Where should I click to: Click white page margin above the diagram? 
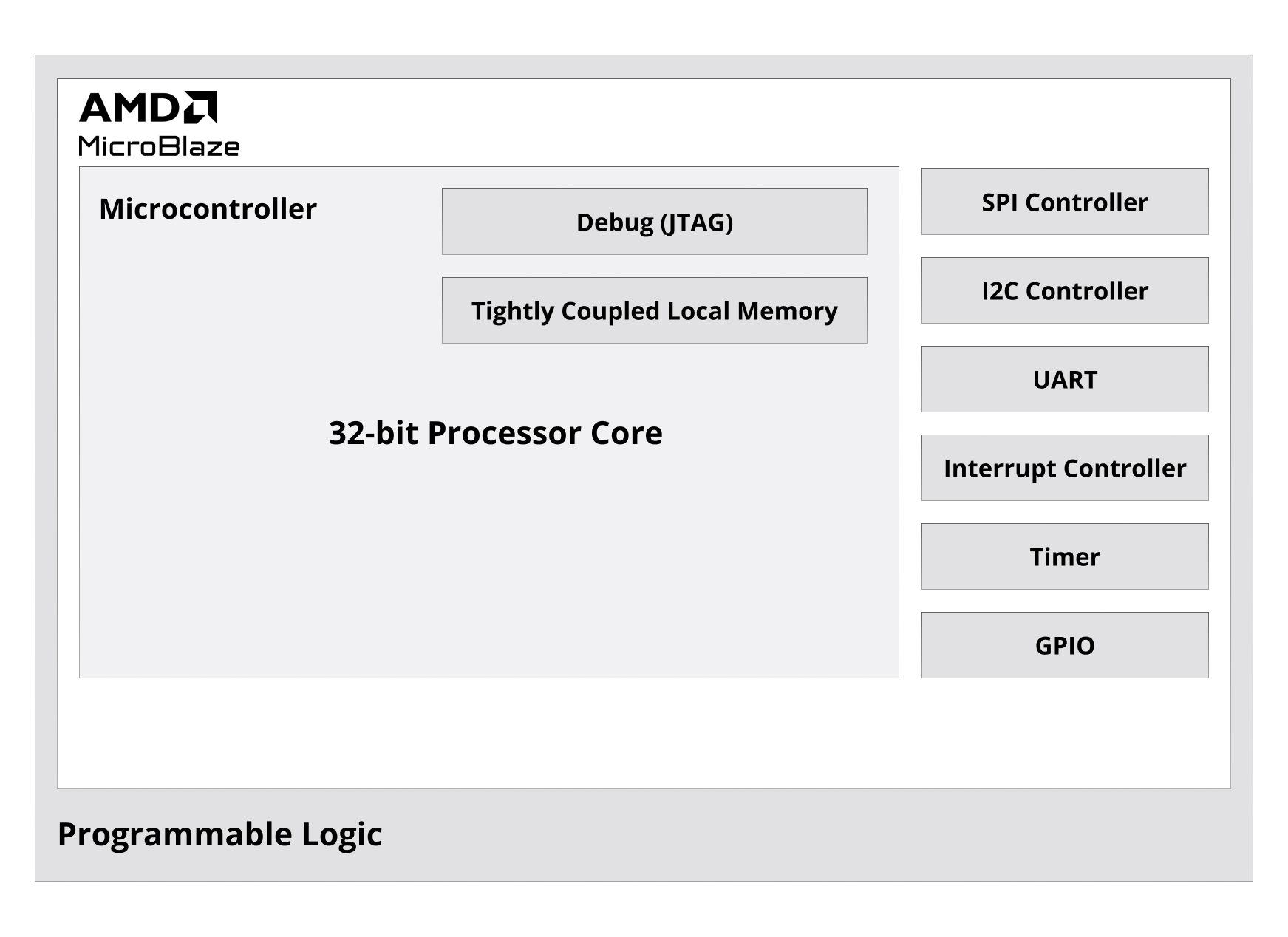click(643, 26)
